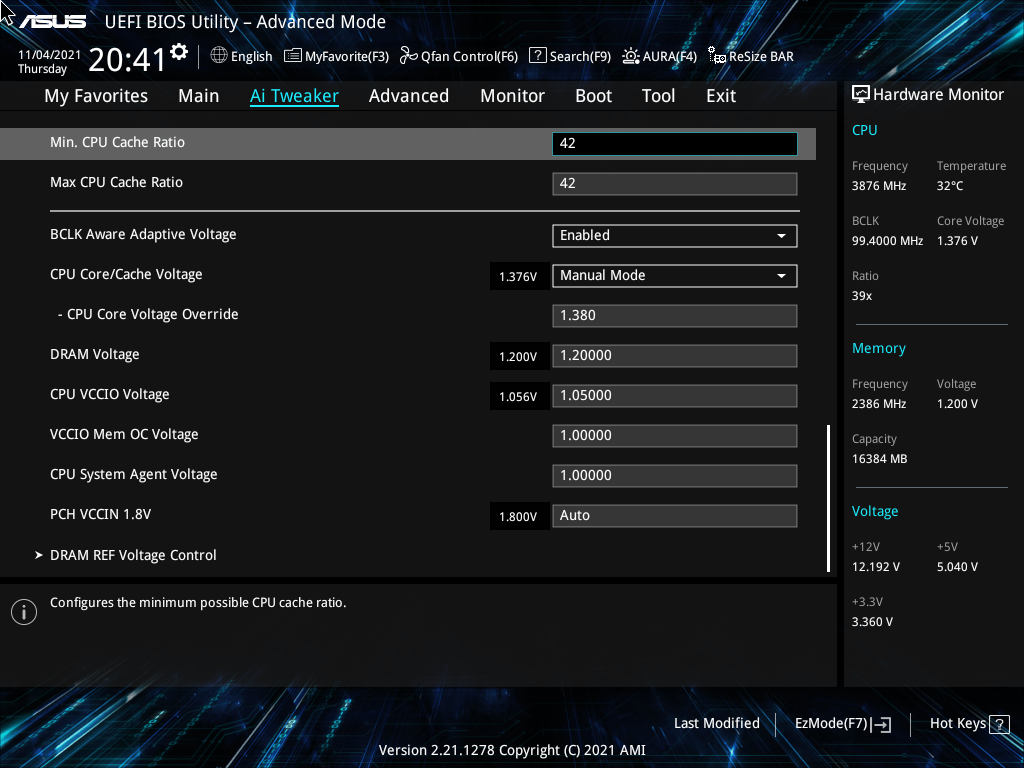Click the ReSize BAR icon
This screenshot has width=1024, height=768.
point(717,56)
